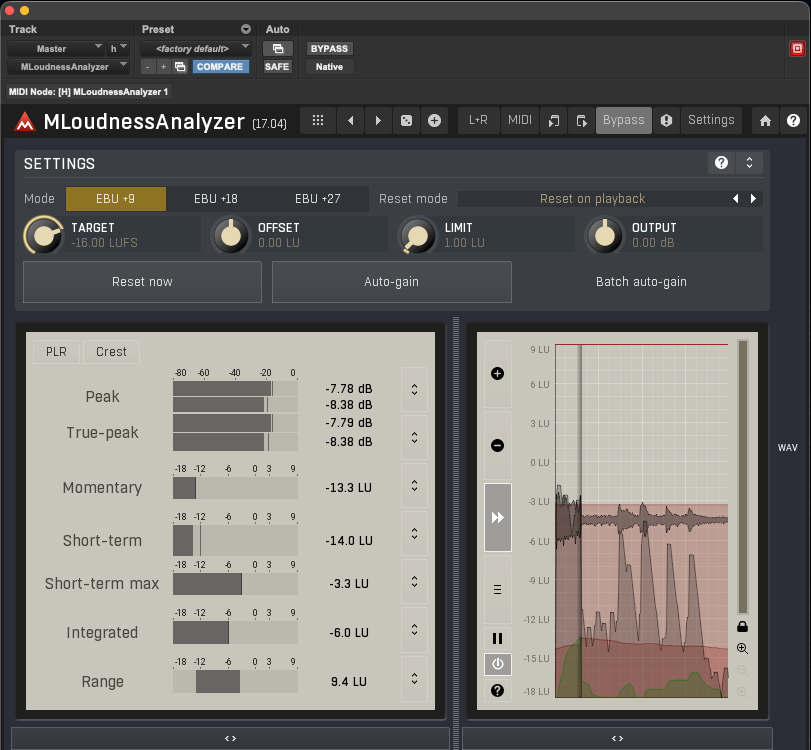The height and width of the screenshot is (750, 811).
Task: Click the graph lock icon
Action: tap(742, 627)
